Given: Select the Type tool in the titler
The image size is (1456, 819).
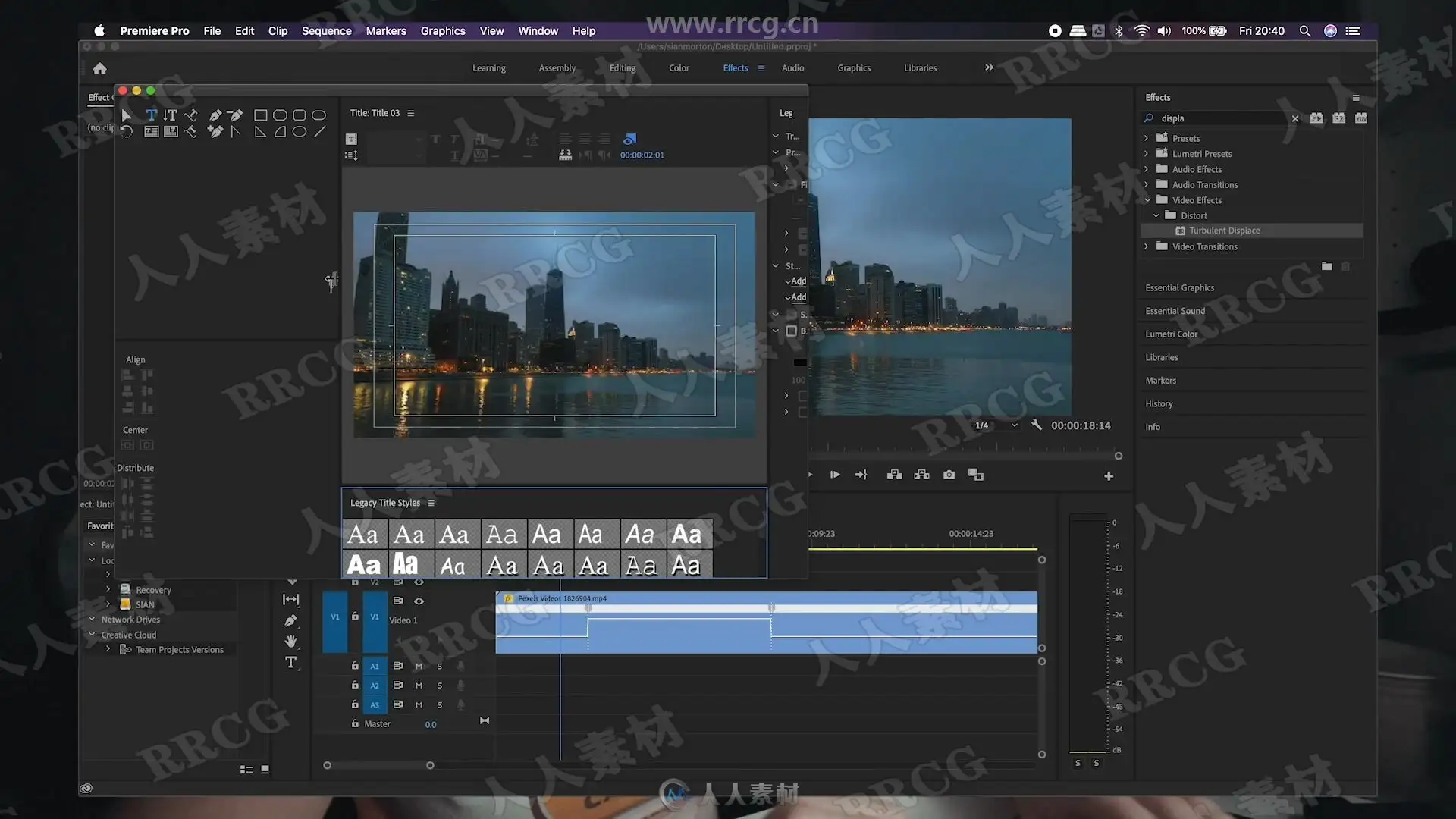Looking at the screenshot, I should [x=151, y=115].
